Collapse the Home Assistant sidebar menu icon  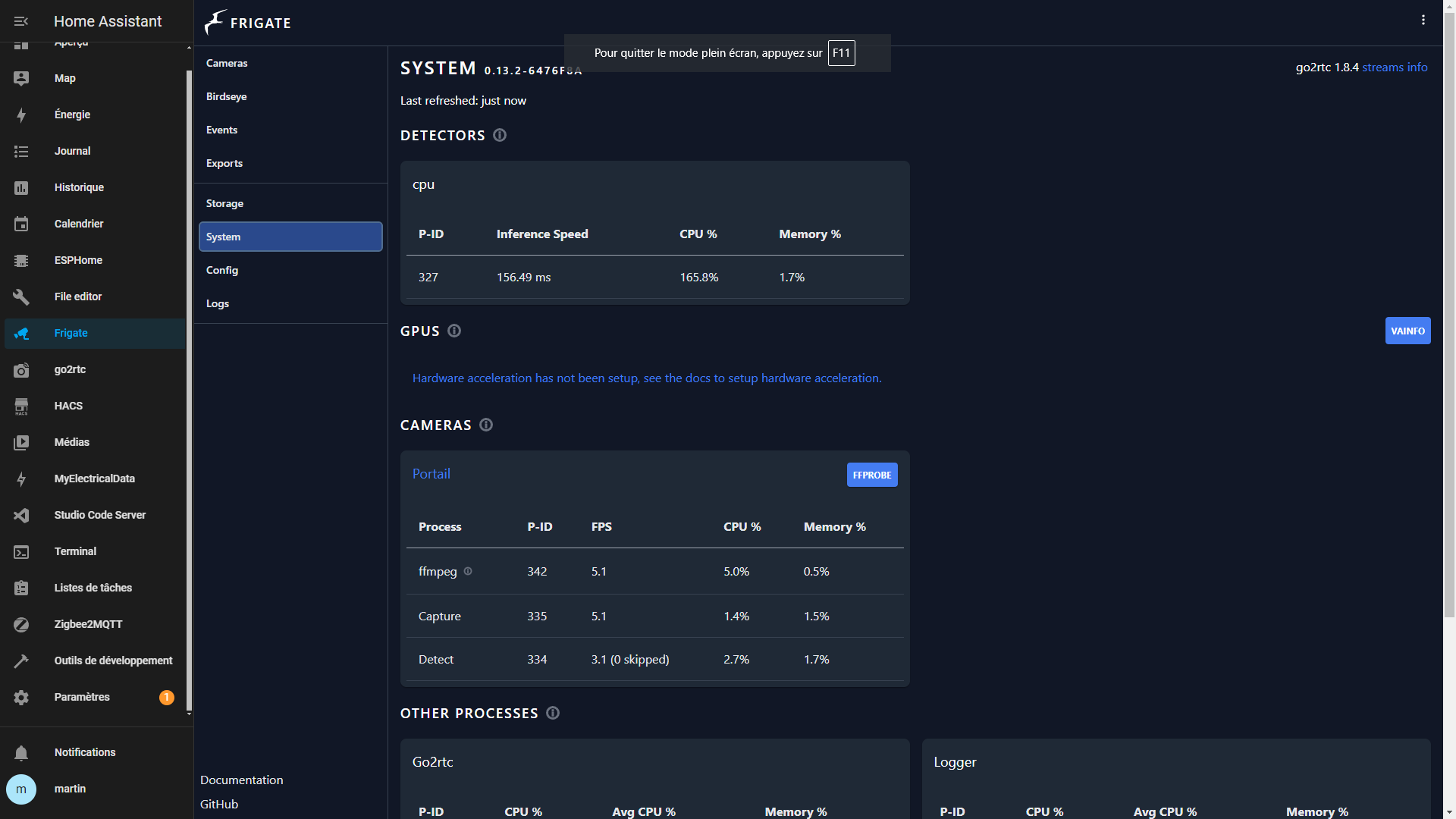tap(21, 21)
